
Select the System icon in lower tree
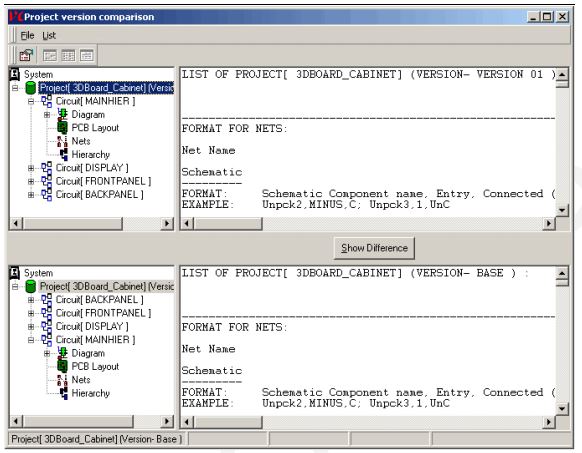(x=14, y=273)
